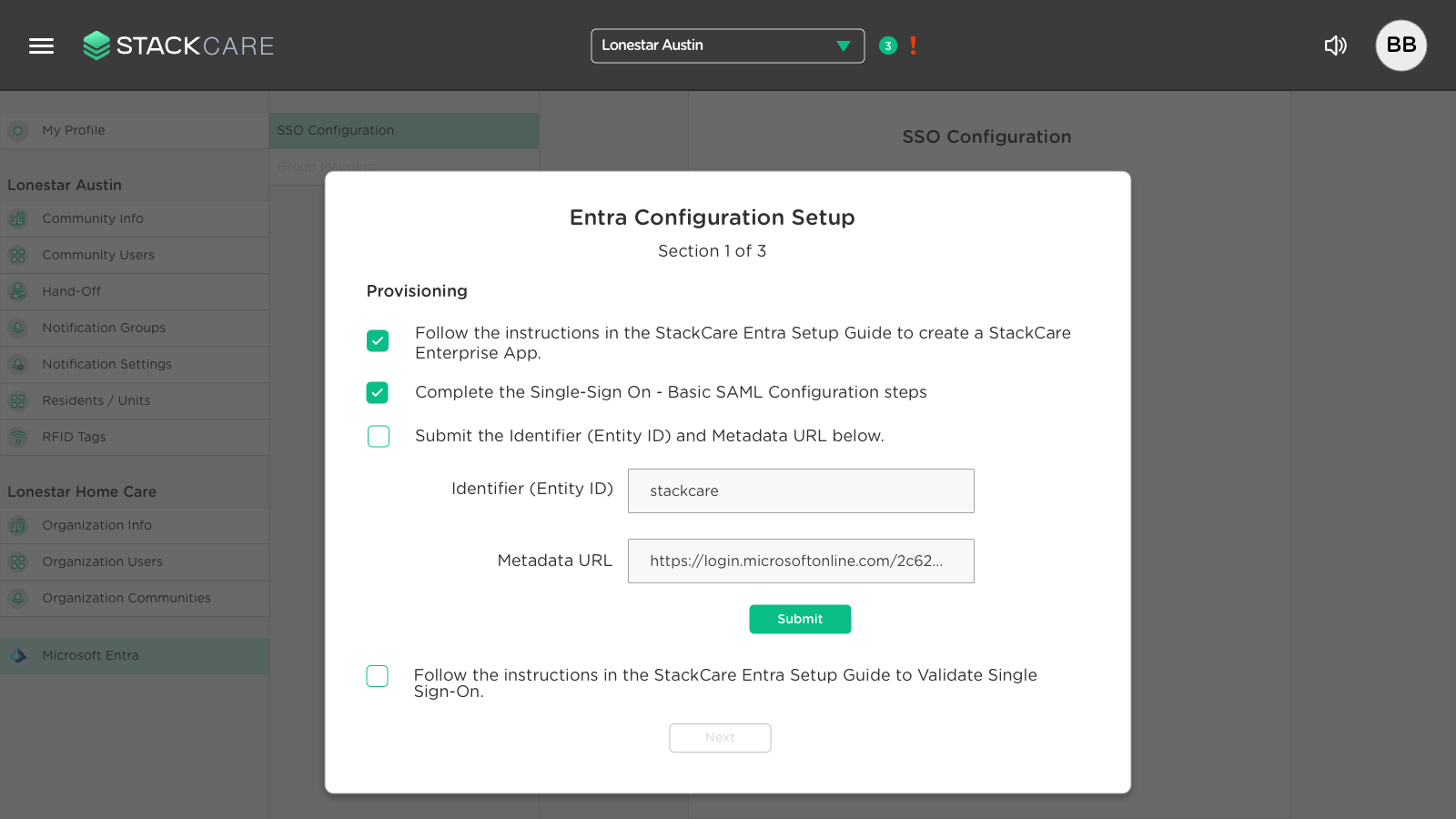1456x819 pixels.
Task: Go to Residents / Units
Action: 135,401
